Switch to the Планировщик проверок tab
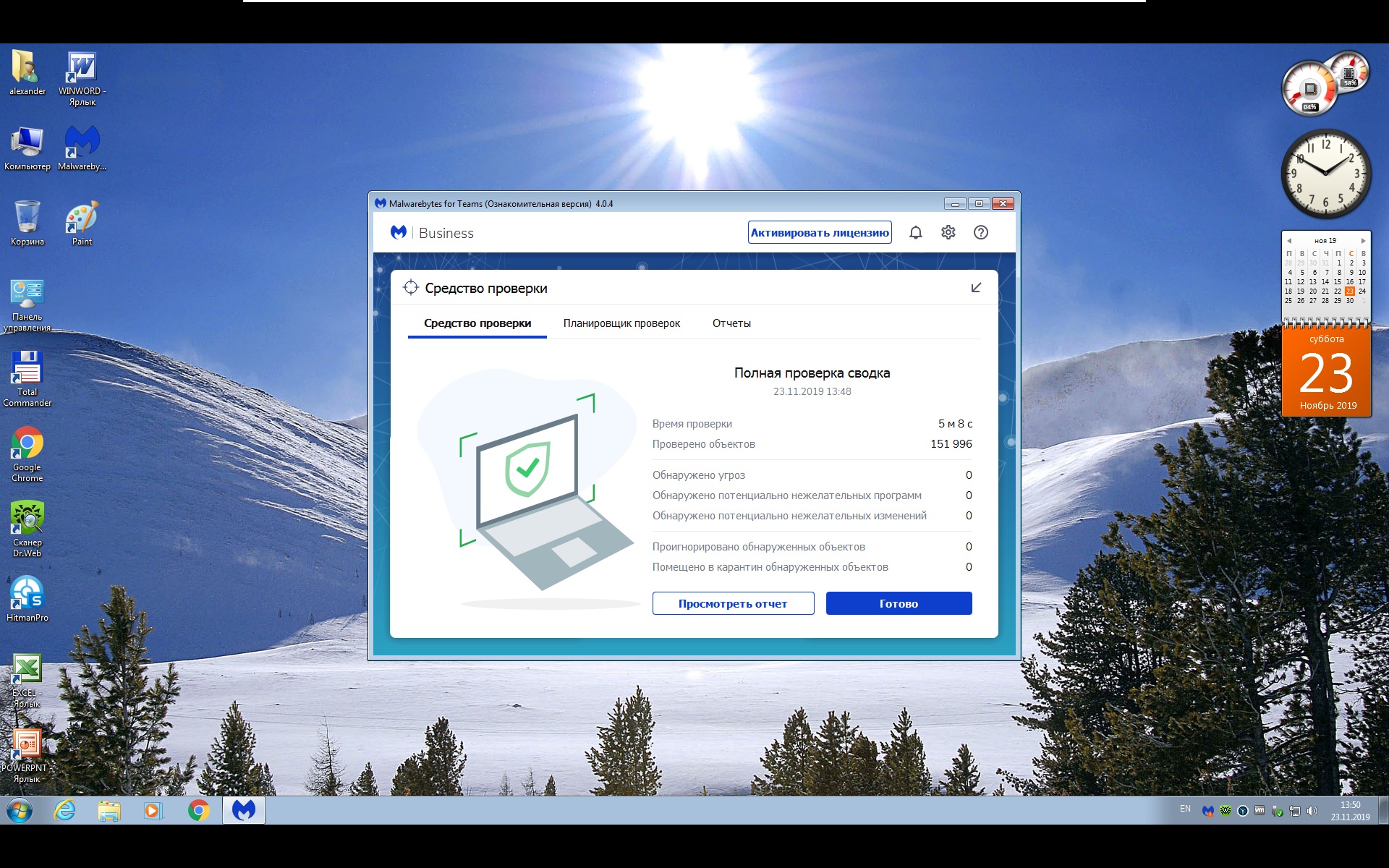 pos(621,323)
